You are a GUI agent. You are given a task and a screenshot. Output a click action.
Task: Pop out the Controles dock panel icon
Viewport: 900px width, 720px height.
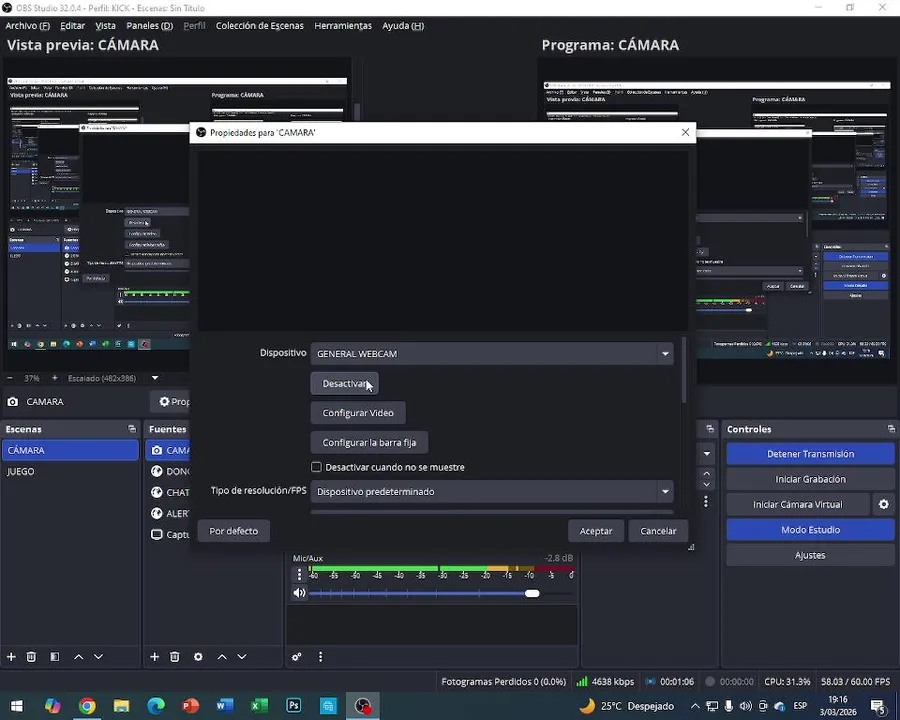[x=891, y=429]
